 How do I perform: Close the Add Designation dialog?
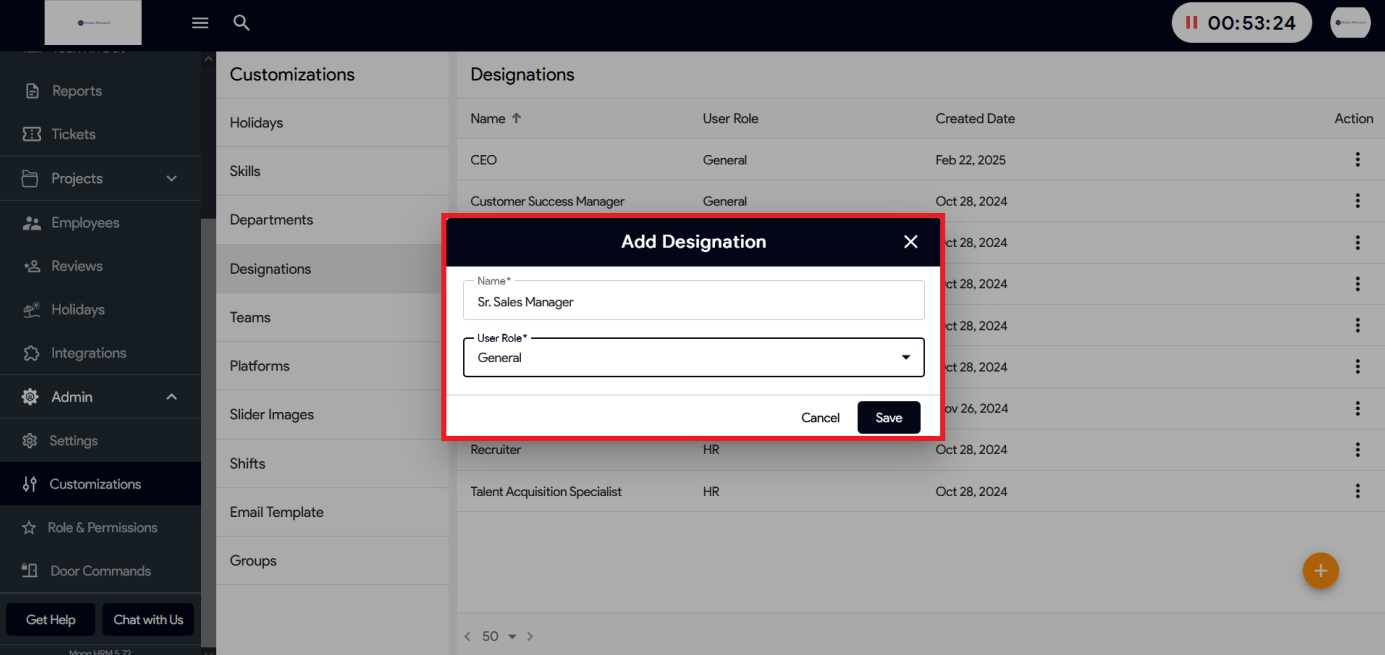click(x=910, y=242)
